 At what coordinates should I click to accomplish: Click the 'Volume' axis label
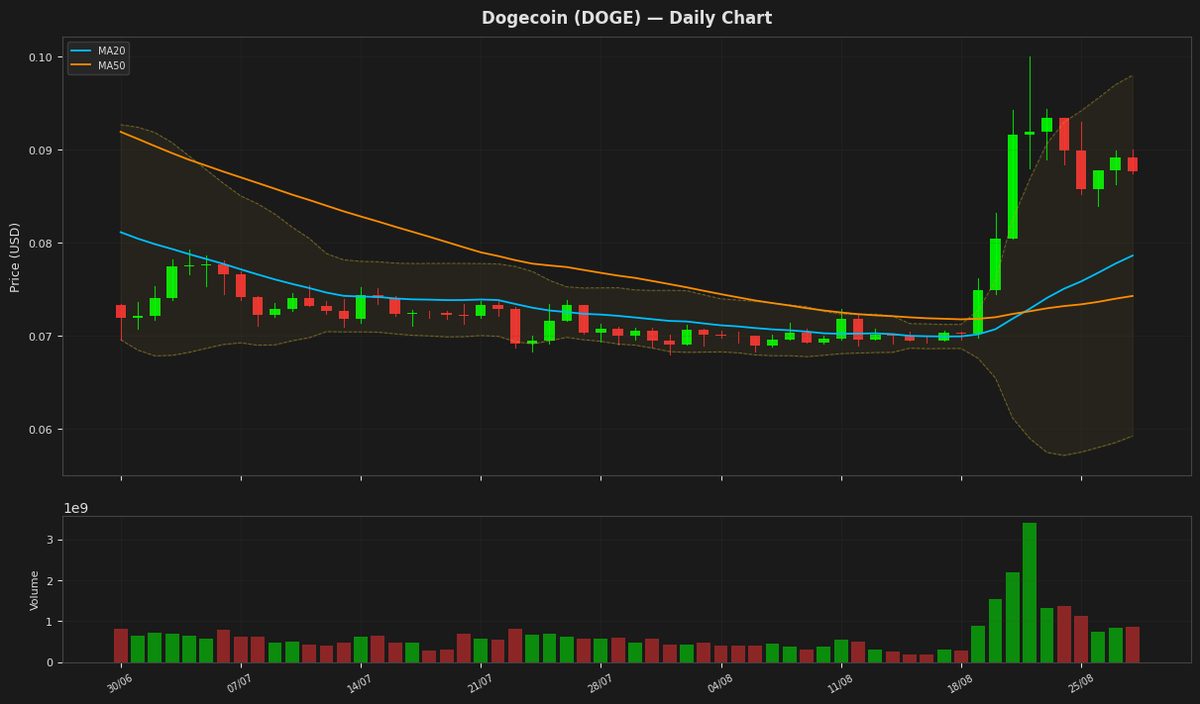point(35,590)
